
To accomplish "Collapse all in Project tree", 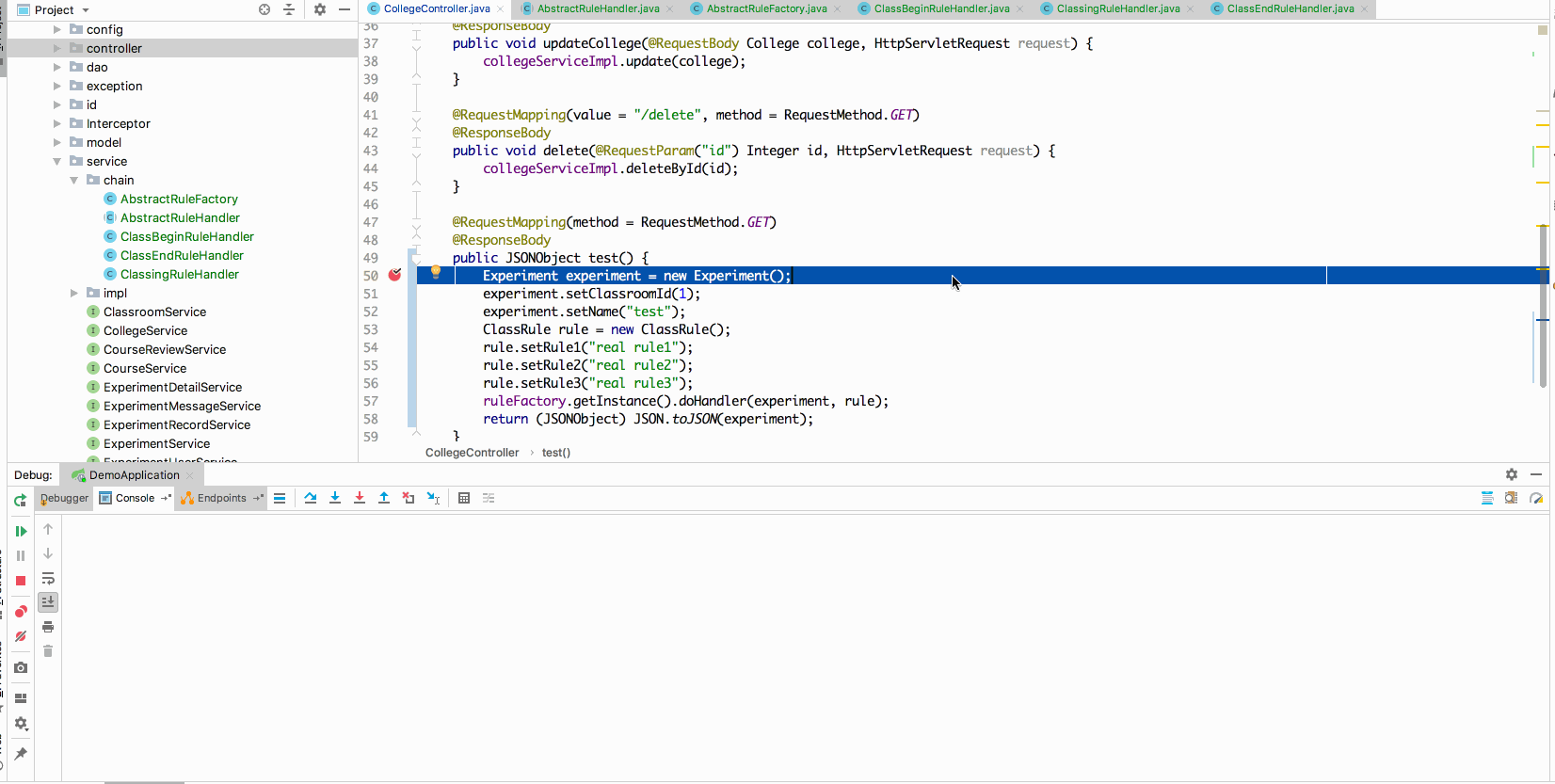I will point(289,9).
